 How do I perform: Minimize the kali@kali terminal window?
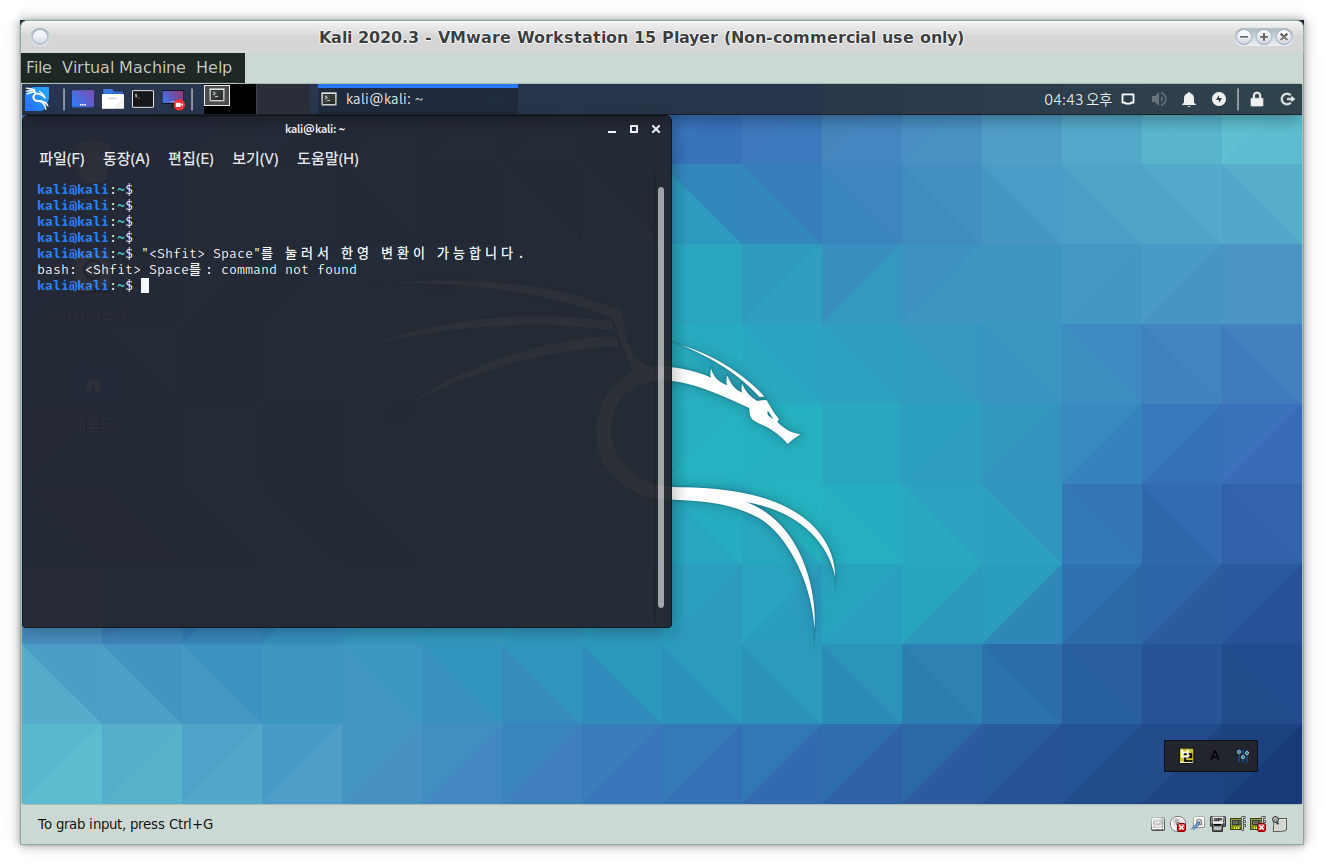[x=612, y=129]
